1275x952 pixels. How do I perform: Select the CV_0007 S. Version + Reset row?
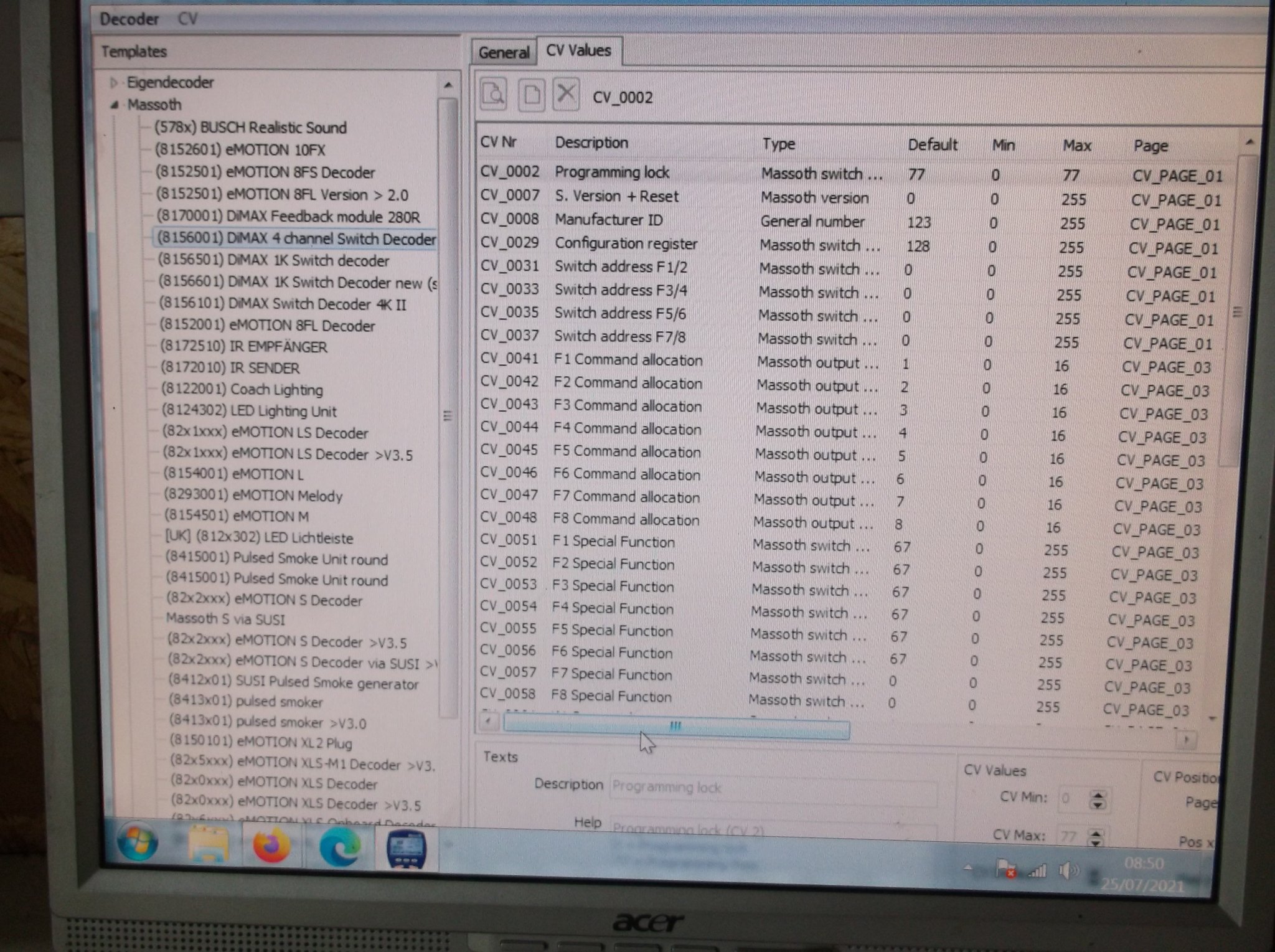(x=850, y=197)
